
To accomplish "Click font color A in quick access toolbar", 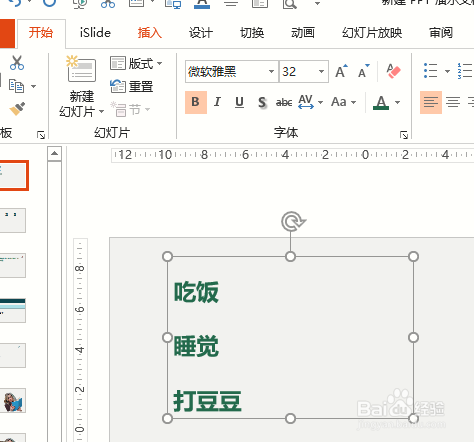I will (x=202, y=3).
